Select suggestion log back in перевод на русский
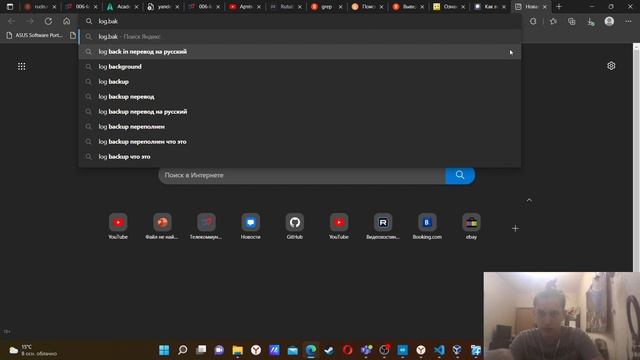This screenshot has height=360, width=640. coord(300,52)
